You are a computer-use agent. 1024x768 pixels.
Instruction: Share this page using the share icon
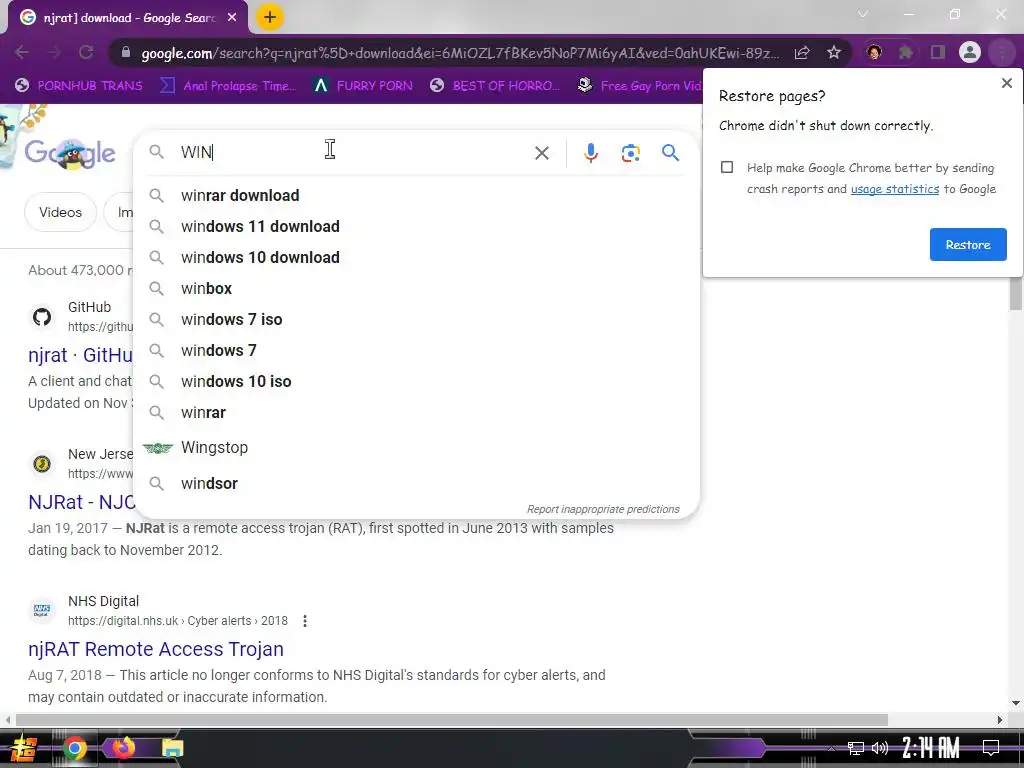(802, 53)
